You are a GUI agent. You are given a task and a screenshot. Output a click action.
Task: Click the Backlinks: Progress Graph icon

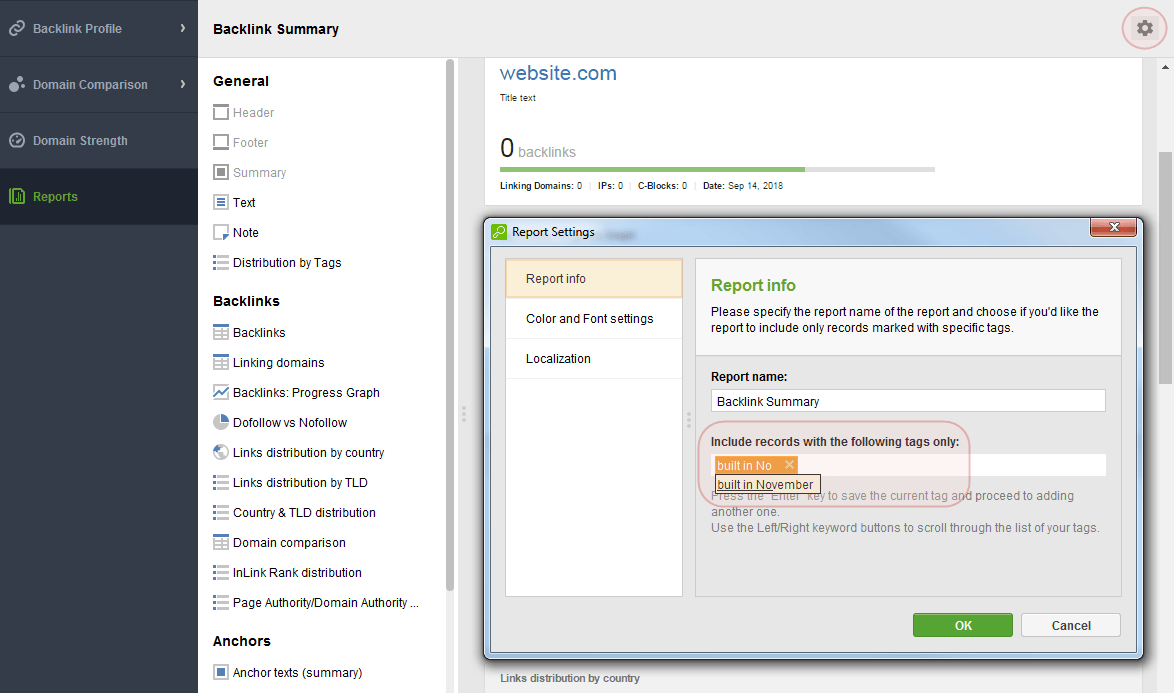point(221,392)
